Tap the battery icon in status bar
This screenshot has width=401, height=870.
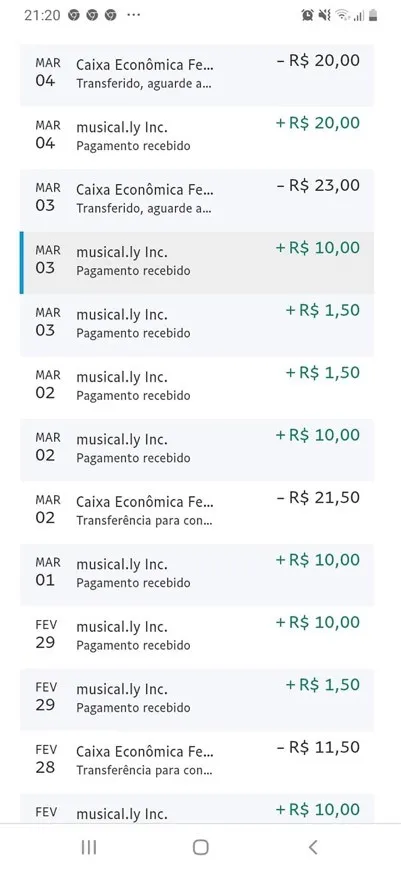point(373,16)
